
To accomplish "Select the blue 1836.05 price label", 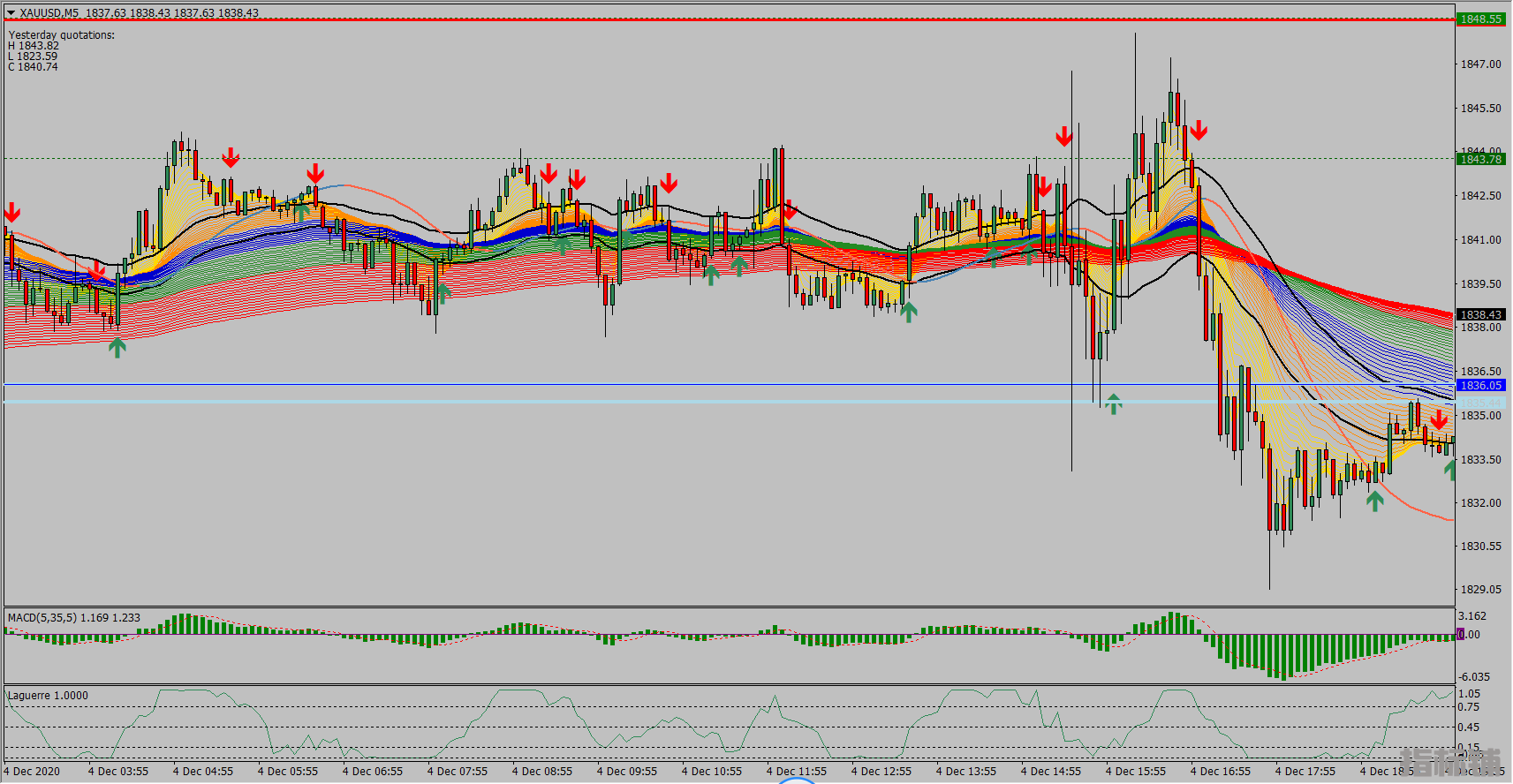I will 1480,385.
